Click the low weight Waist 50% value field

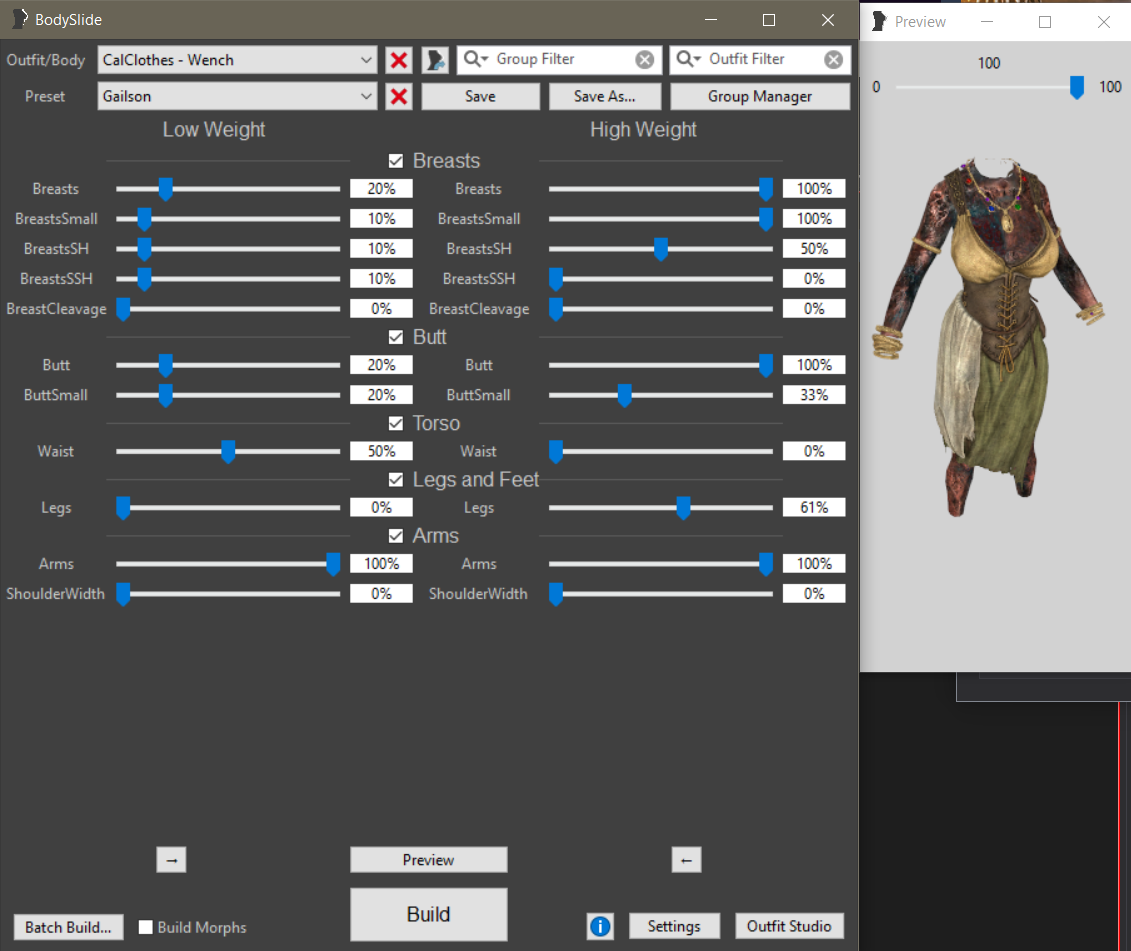tap(381, 452)
